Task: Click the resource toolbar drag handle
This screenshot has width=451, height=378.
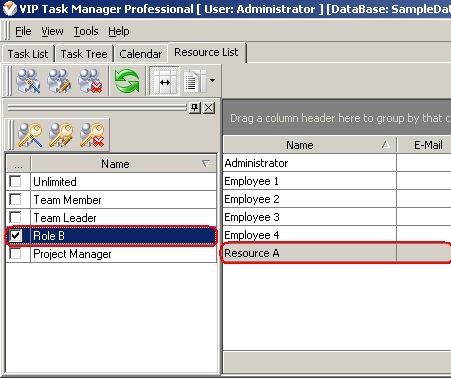Action: (x=10, y=81)
